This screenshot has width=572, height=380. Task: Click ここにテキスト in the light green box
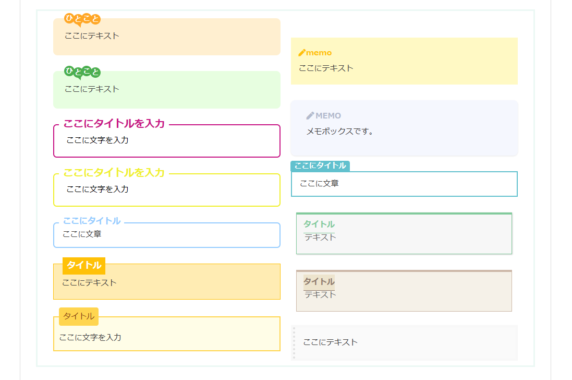[92, 89]
